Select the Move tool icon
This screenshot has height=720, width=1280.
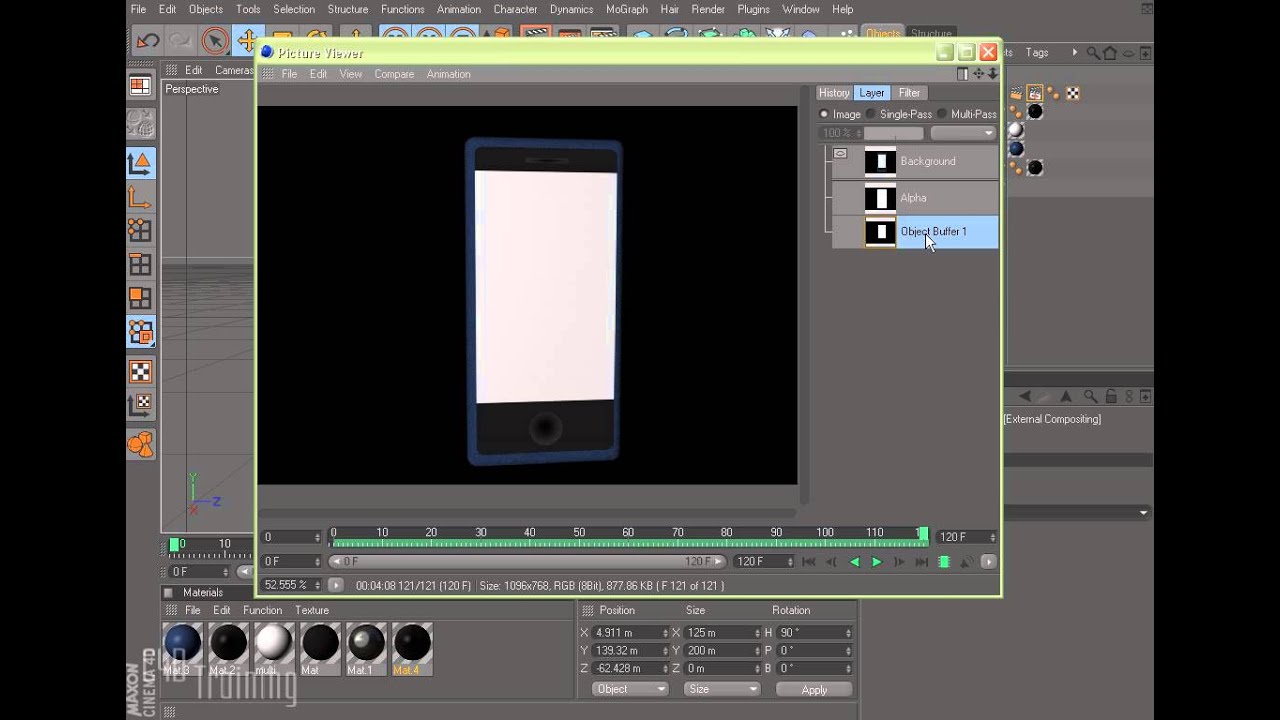tap(246, 40)
